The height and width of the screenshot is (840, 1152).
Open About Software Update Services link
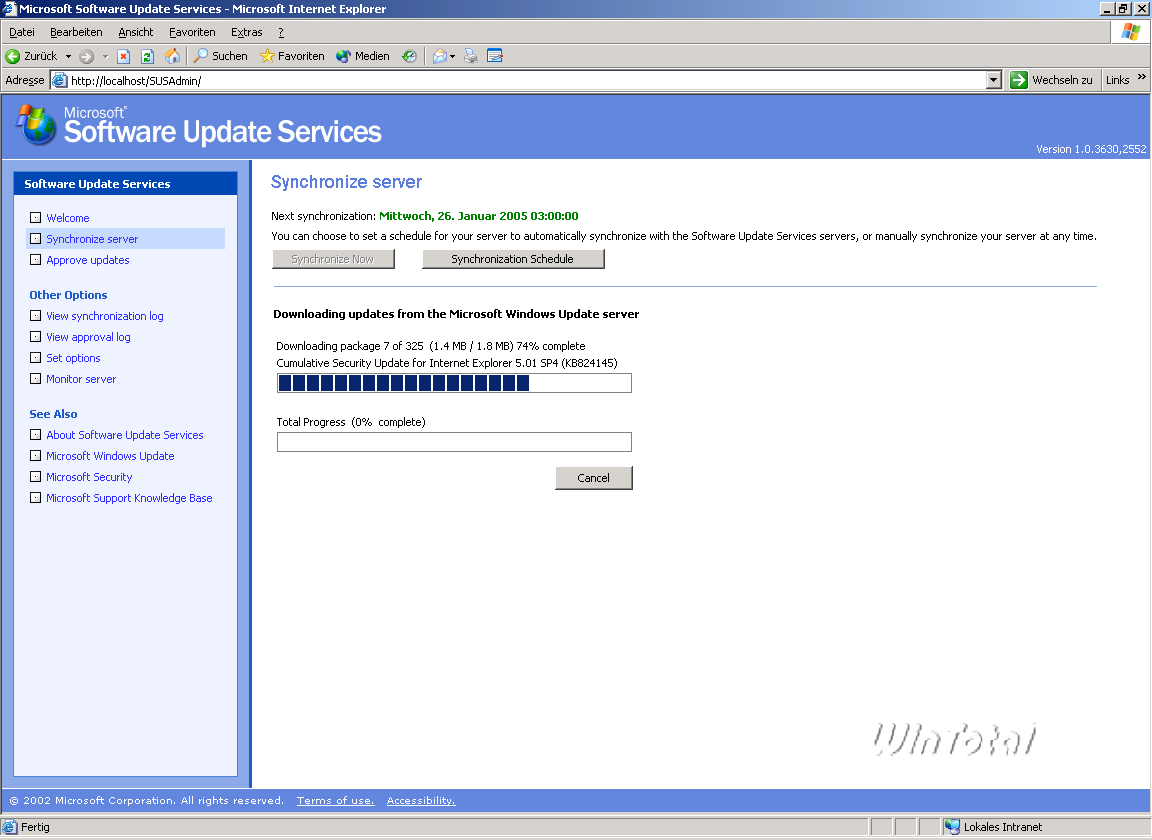125,435
